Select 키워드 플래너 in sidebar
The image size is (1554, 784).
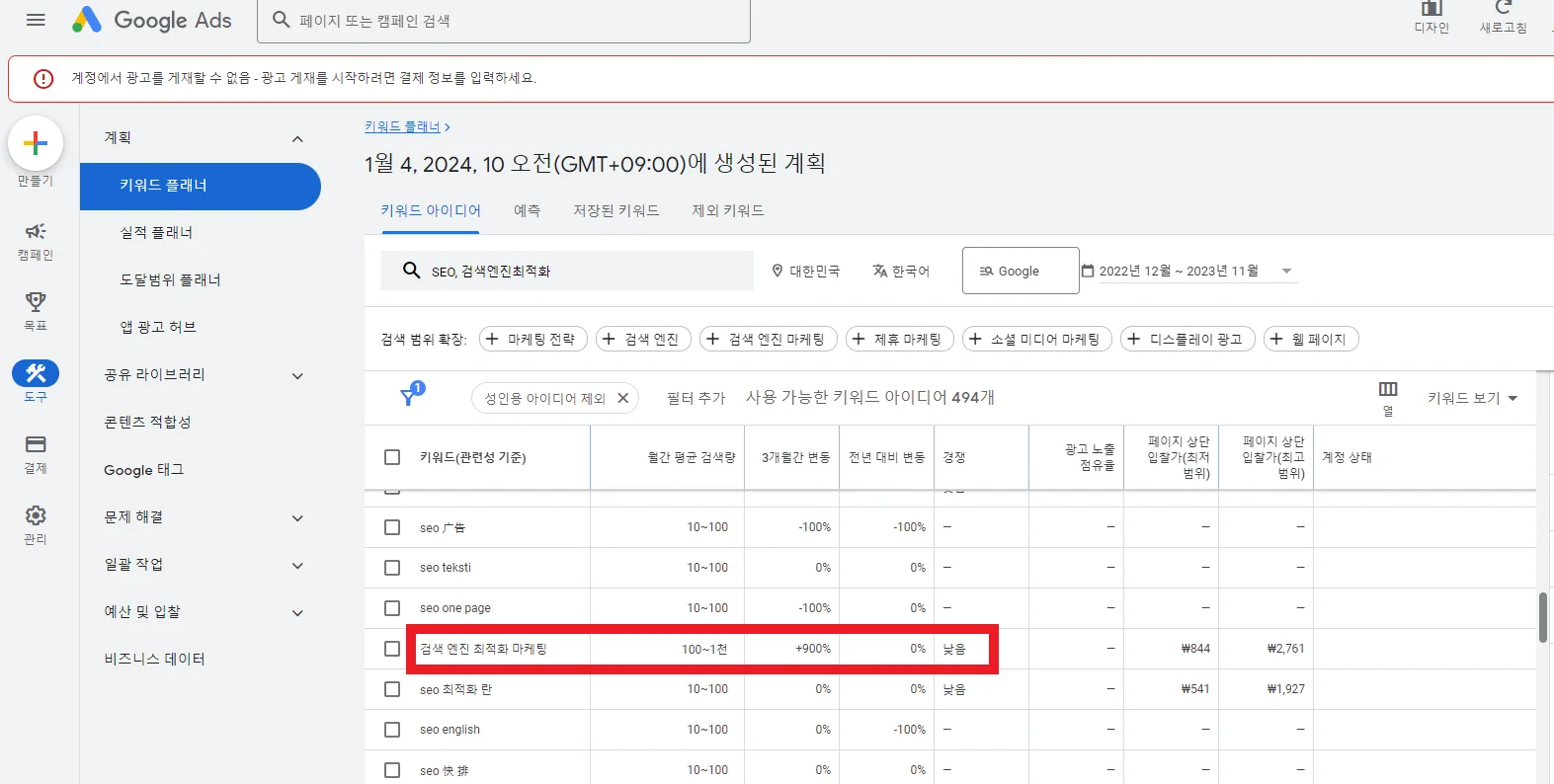201,186
